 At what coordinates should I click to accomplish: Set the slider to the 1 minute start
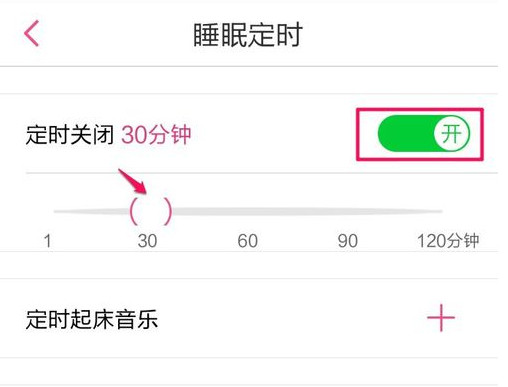tap(57, 211)
